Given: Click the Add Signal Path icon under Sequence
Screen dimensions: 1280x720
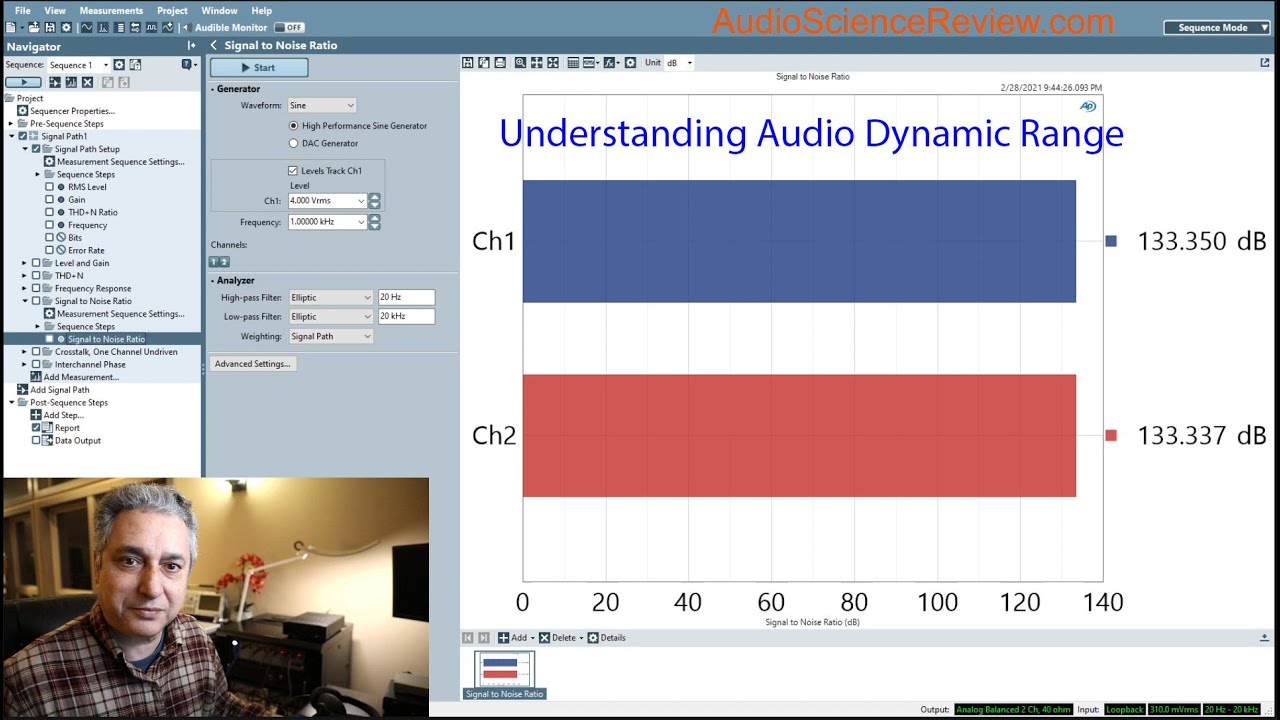Looking at the screenshot, I should tap(55, 82).
